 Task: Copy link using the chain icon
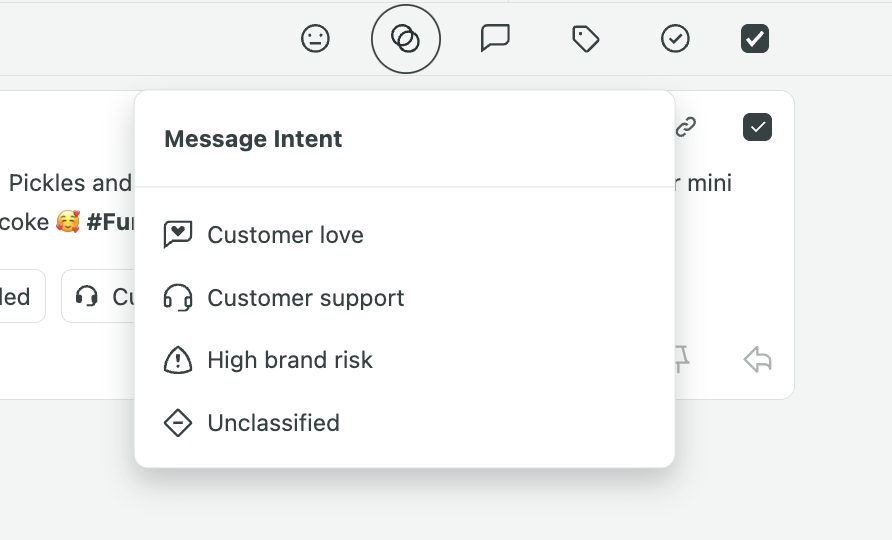[x=685, y=127]
